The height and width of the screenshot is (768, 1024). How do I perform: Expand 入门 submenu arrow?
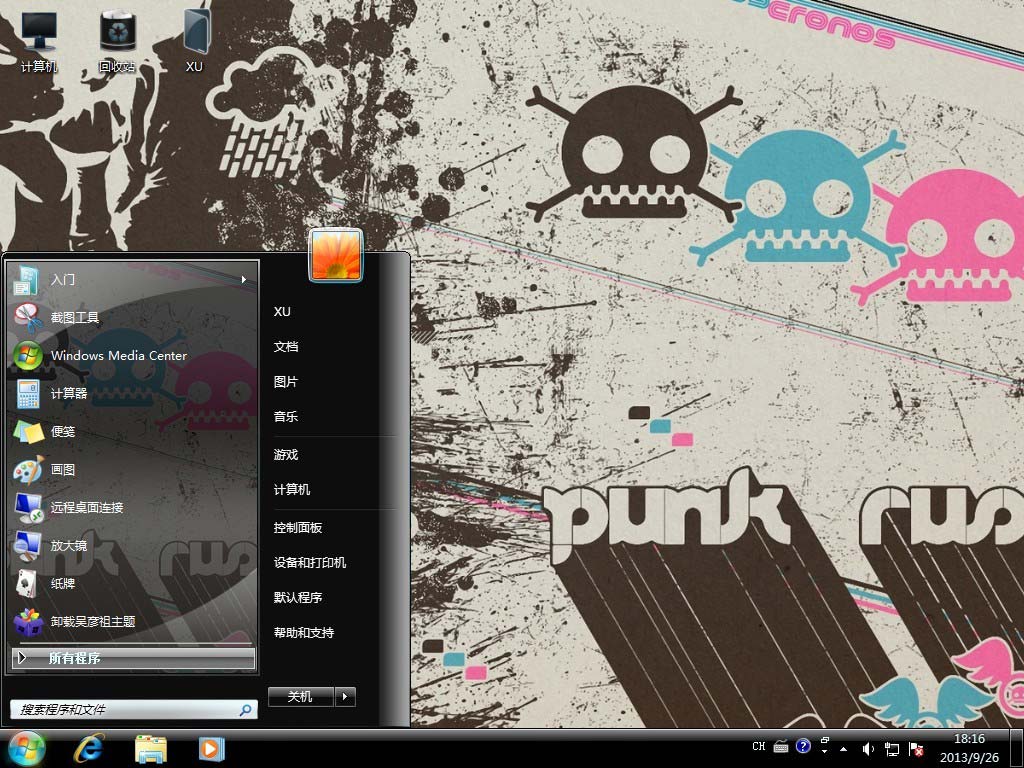click(x=244, y=280)
